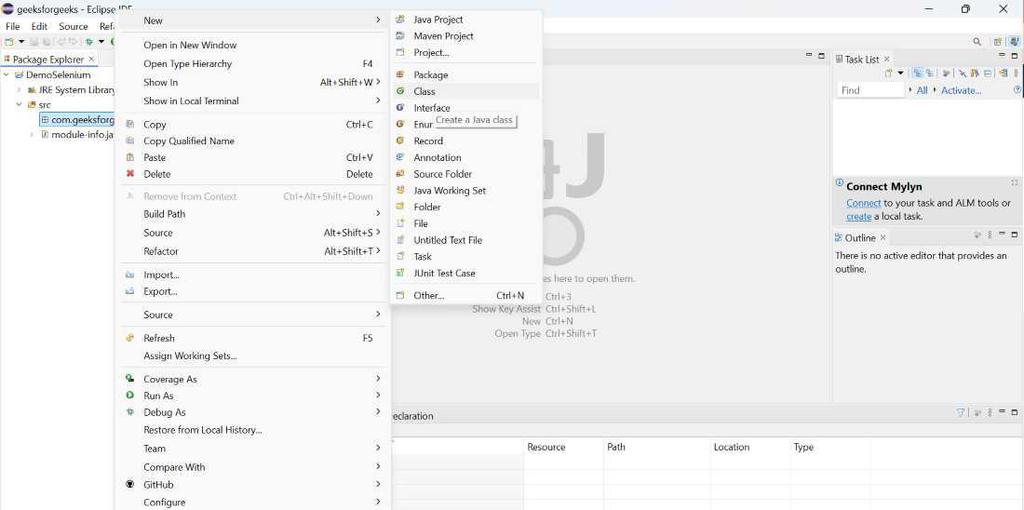Viewport: 1024px width, 510px height.
Task: Select Restore from Local History...
Action: point(202,430)
